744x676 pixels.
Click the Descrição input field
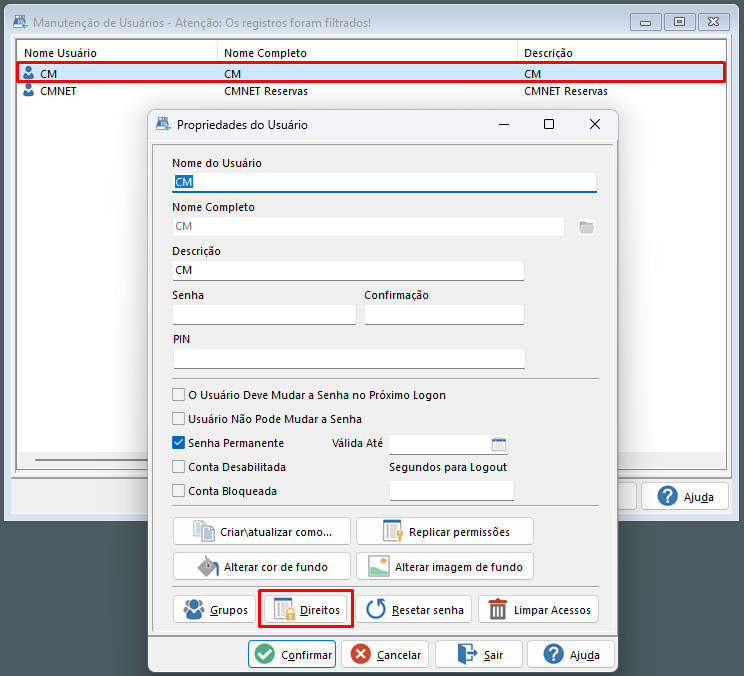click(x=348, y=270)
